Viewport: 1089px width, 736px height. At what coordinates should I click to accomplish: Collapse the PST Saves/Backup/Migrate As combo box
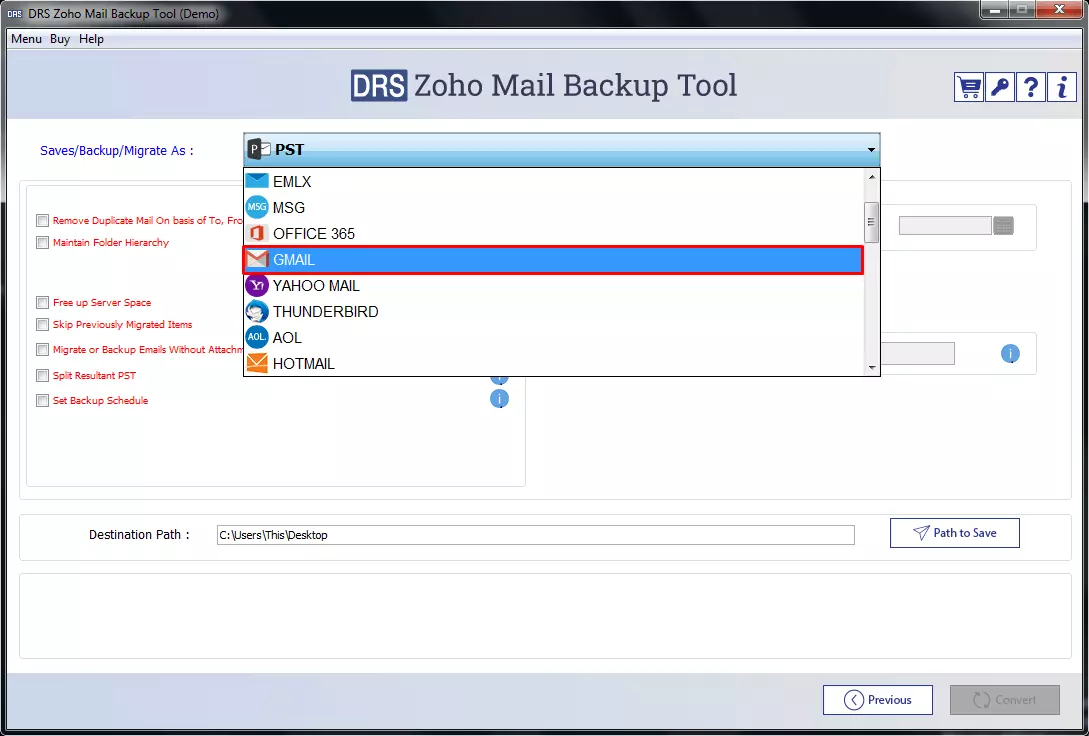561,149
